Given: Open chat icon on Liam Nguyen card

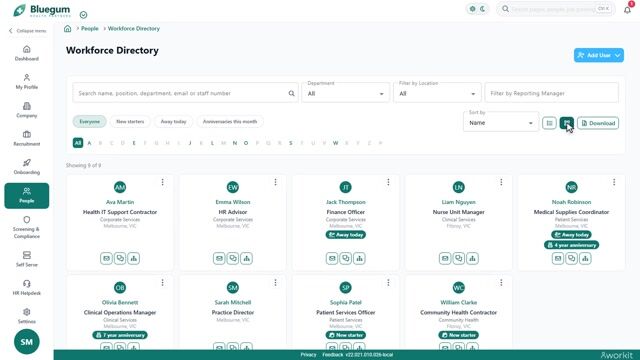Looking at the screenshot, I should click(x=459, y=258).
